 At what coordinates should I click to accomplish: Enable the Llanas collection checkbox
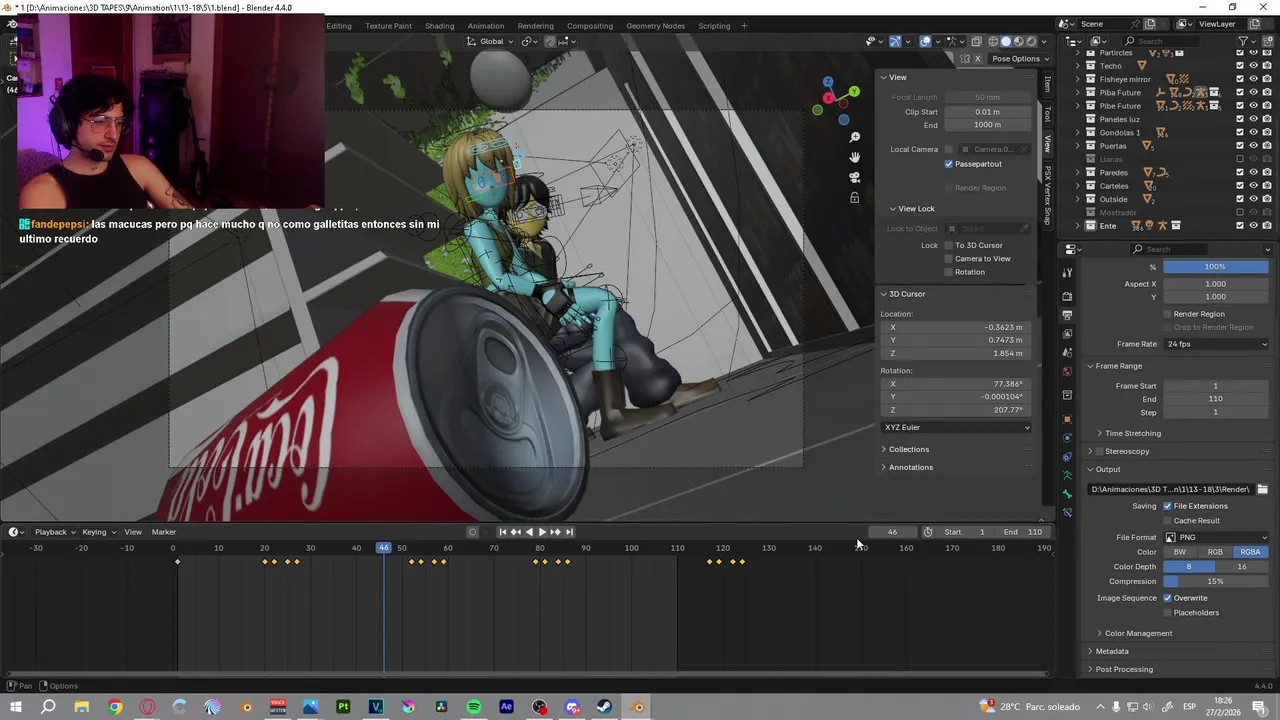point(1240,159)
